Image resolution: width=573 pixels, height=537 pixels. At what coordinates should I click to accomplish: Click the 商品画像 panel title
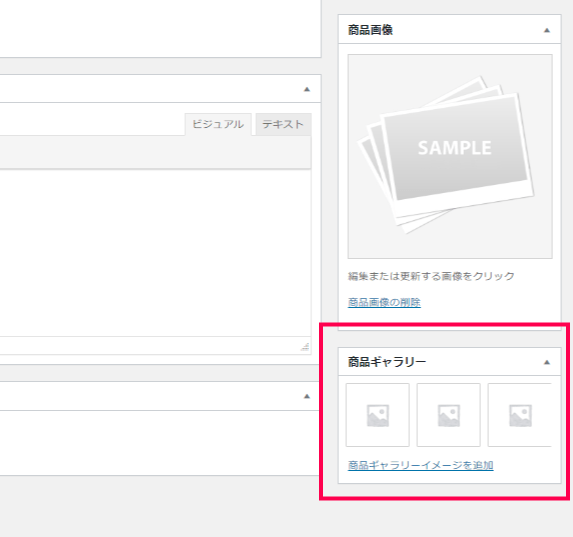370,30
